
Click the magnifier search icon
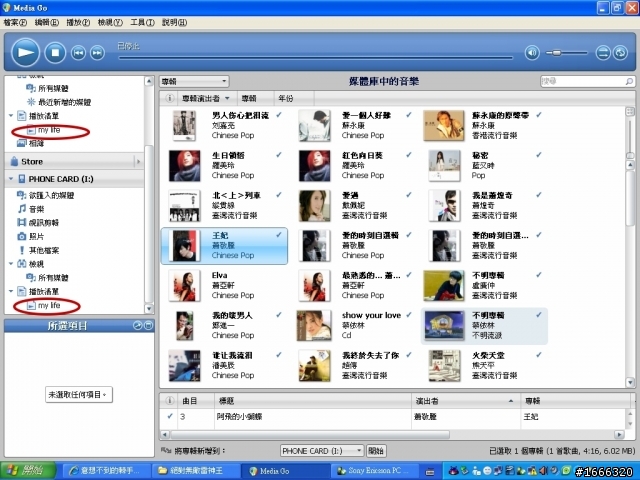(x=629, y=82)
